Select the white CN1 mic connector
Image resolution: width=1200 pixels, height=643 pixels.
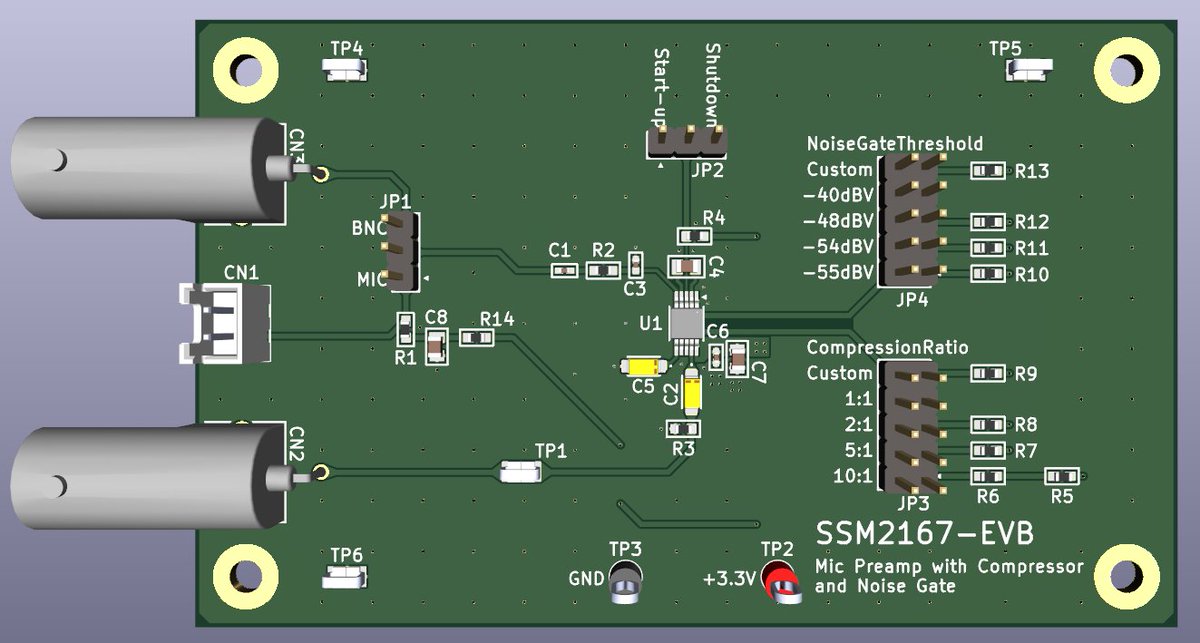(x=224, y=322)
